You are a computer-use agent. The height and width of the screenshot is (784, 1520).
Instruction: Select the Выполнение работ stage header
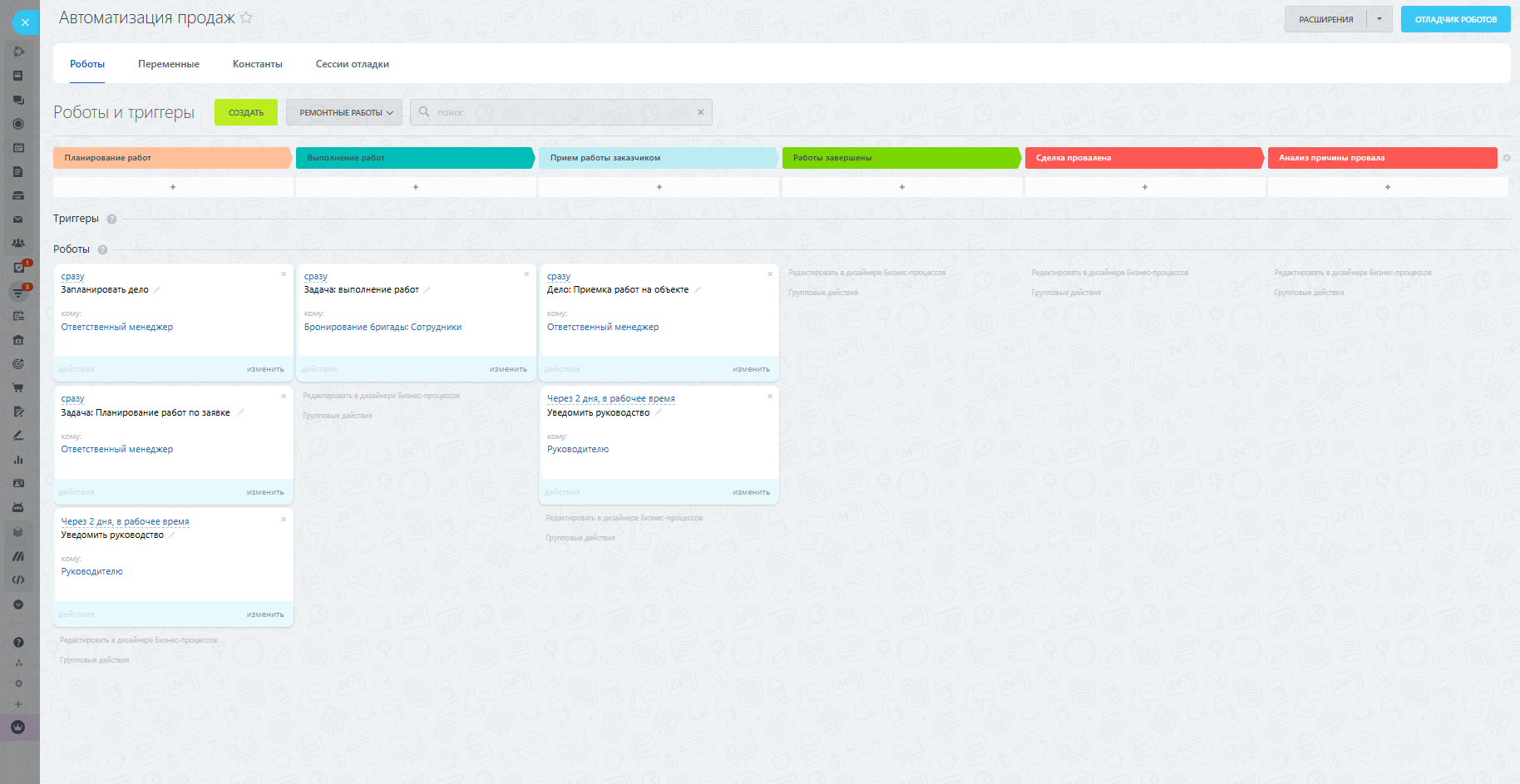point(415,158)
